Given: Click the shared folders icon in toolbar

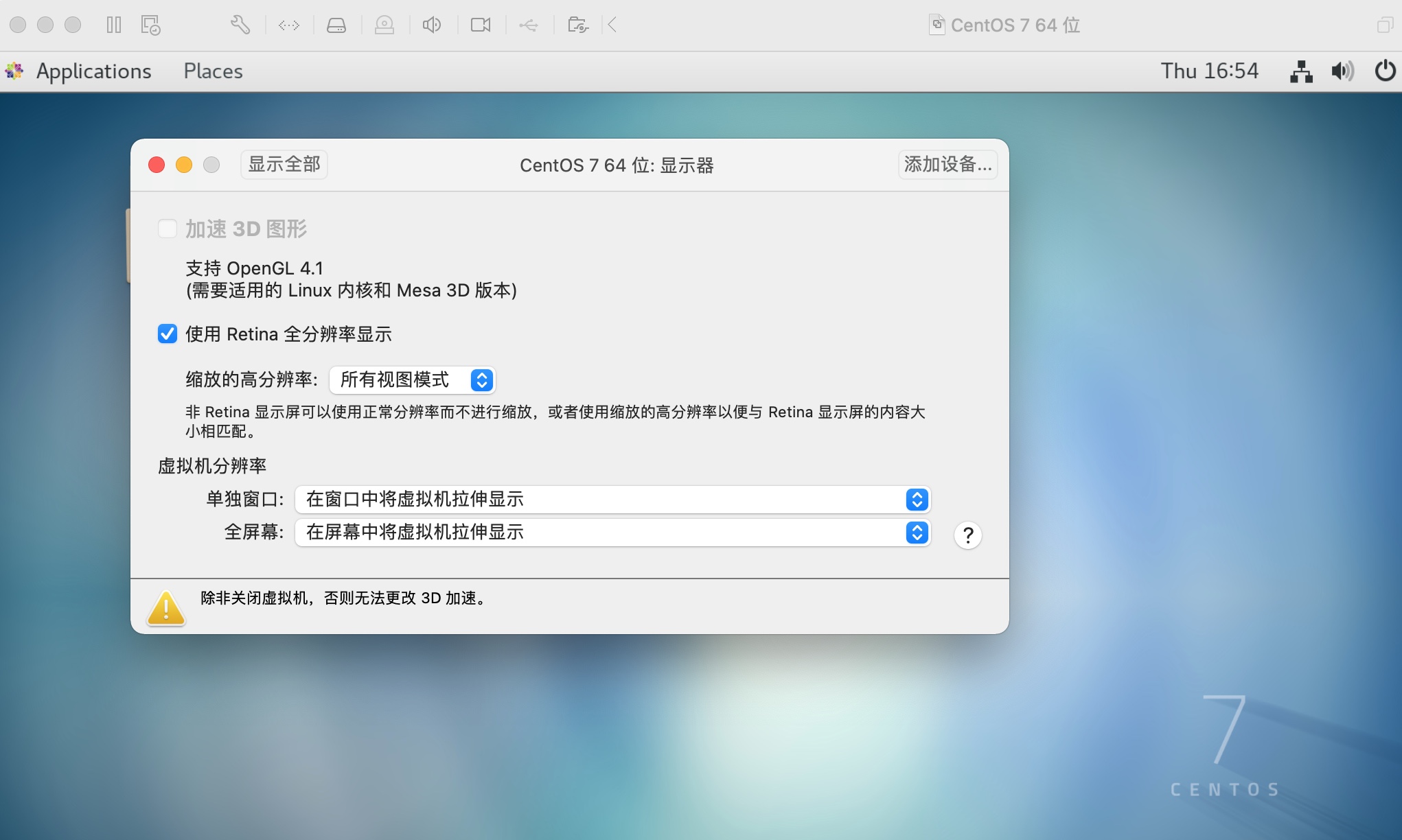Looking at the screenshot, I should tap(578, 25).
